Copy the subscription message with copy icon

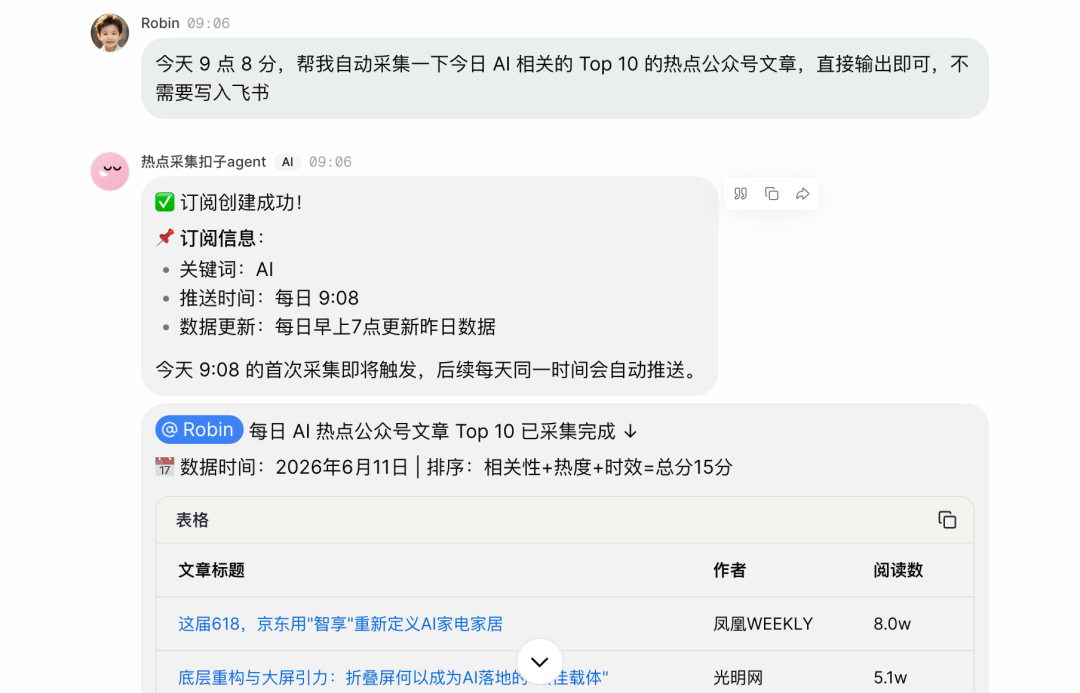click(771, 194)
